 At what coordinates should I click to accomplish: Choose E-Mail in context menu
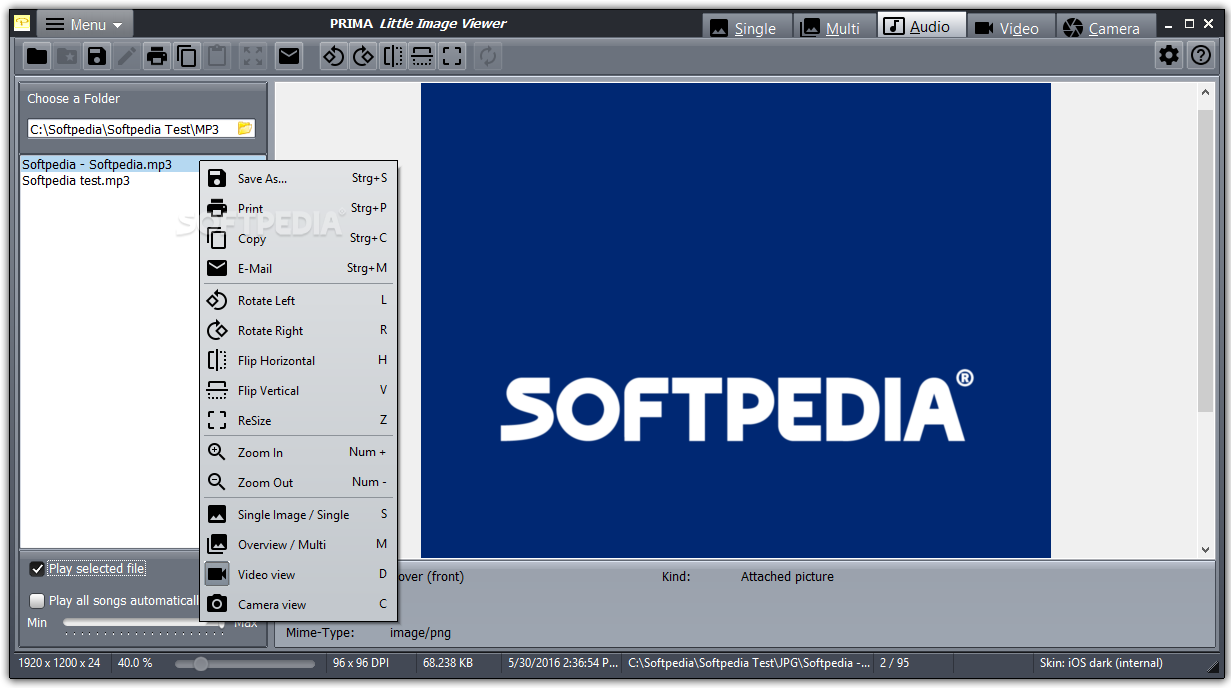(x=298, y=268)
